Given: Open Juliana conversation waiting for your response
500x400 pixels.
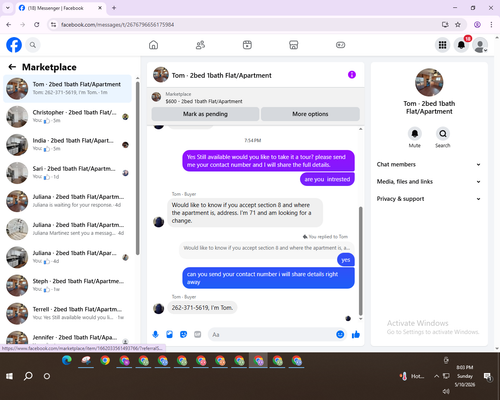Looking at the screenshot, I should 68,201.
